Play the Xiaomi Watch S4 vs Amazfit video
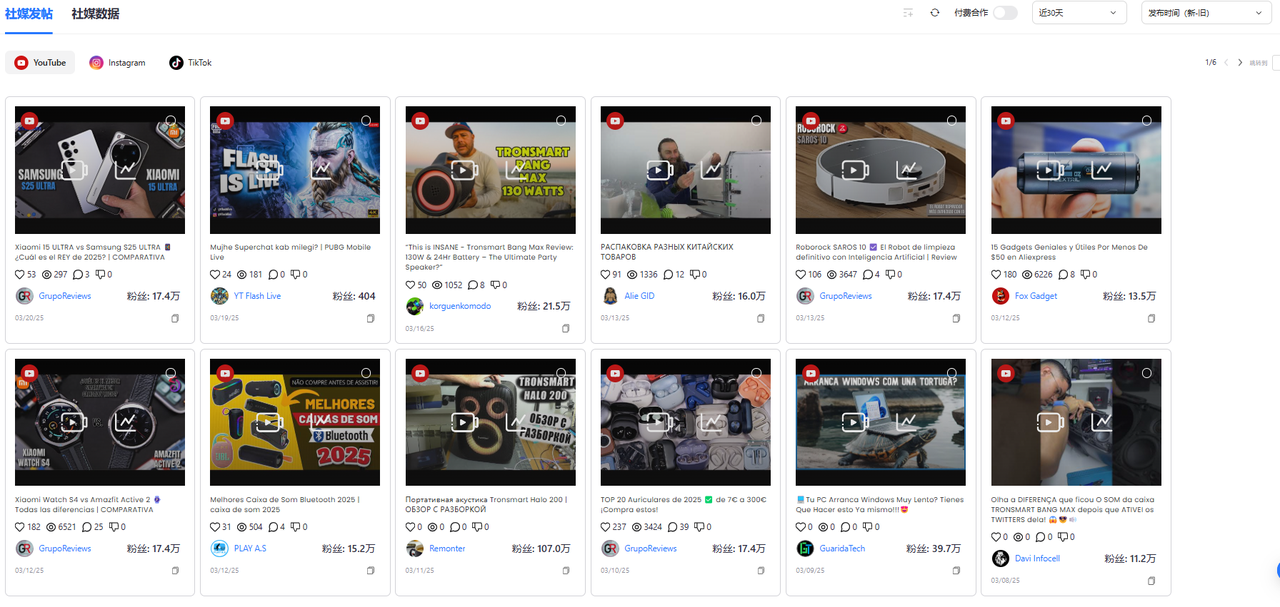This screenshot has height=607, width=1280. [x=73, y=422]
